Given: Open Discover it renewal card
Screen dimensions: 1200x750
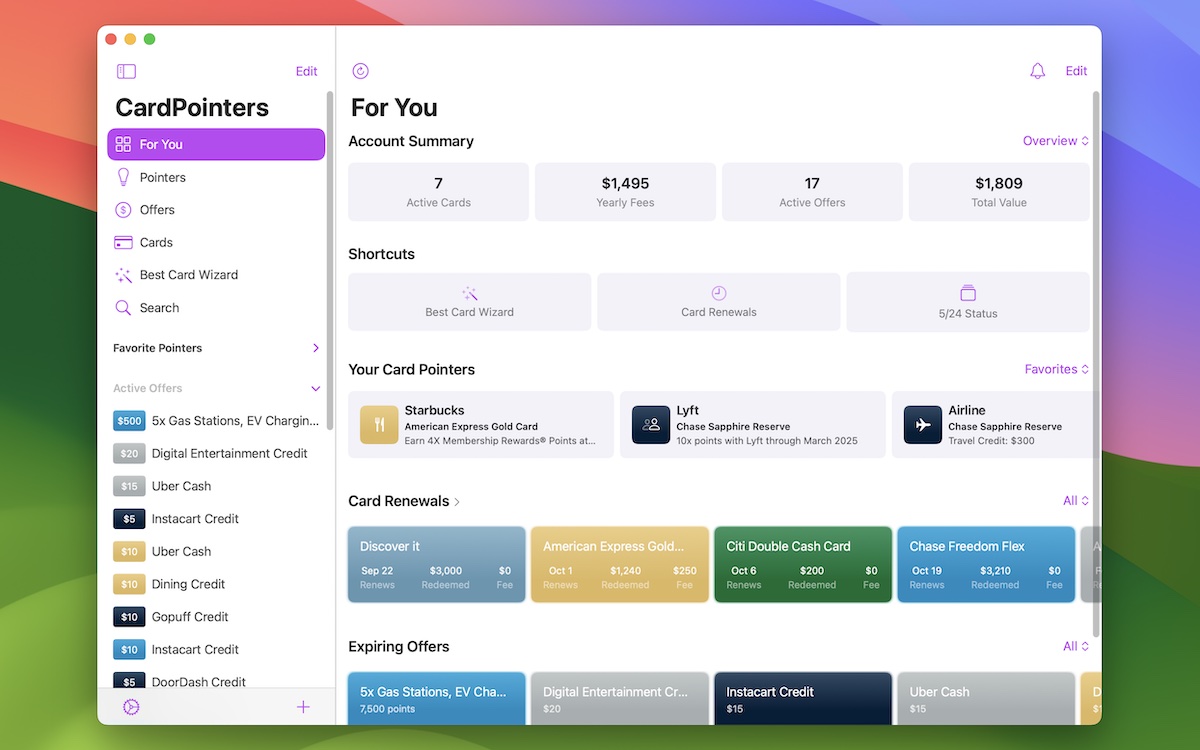Looking at the screenshot, I should pyautogui.click(x=437, y=565).
